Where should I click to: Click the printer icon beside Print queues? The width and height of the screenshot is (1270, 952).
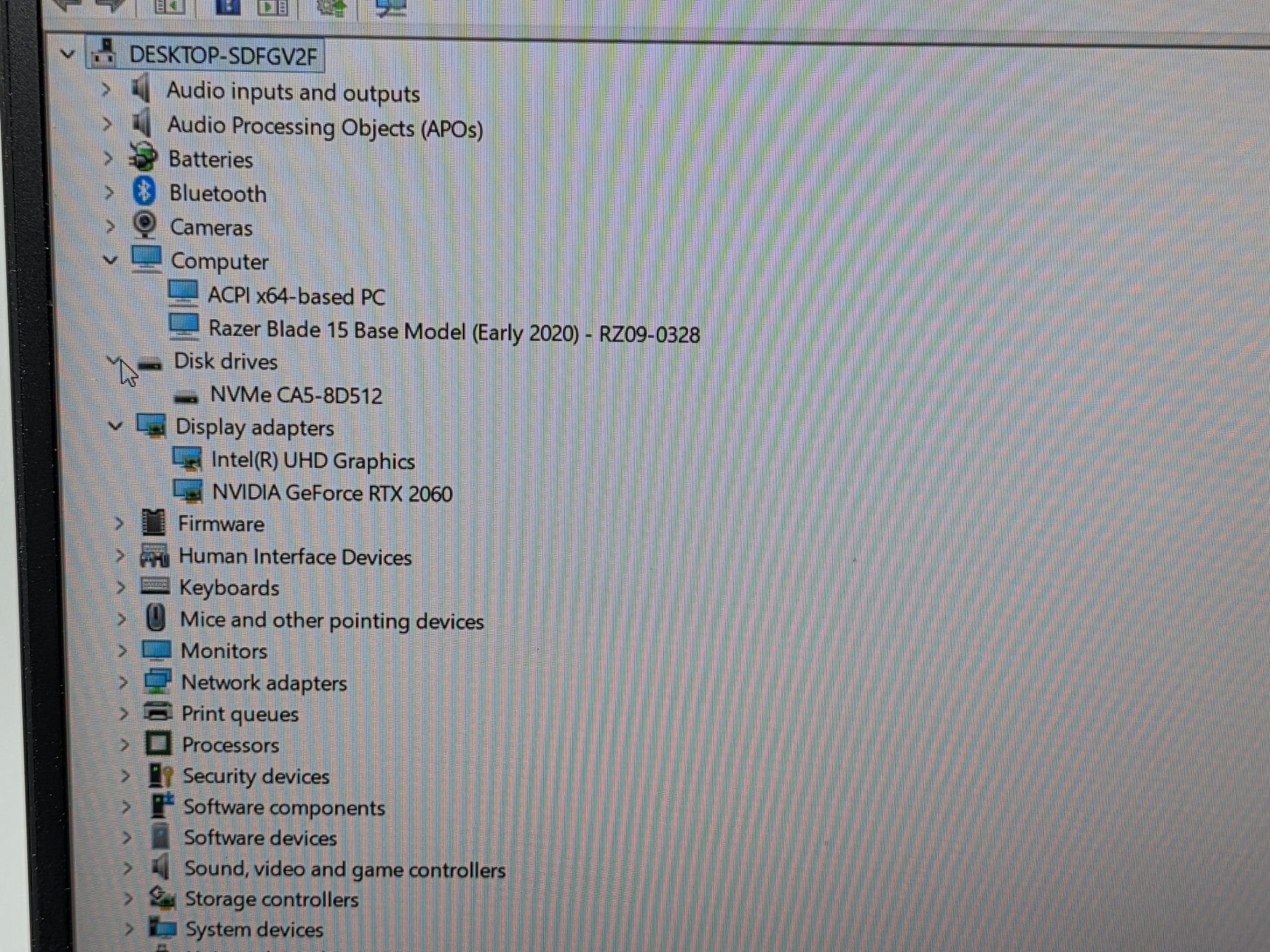(158, 712)
